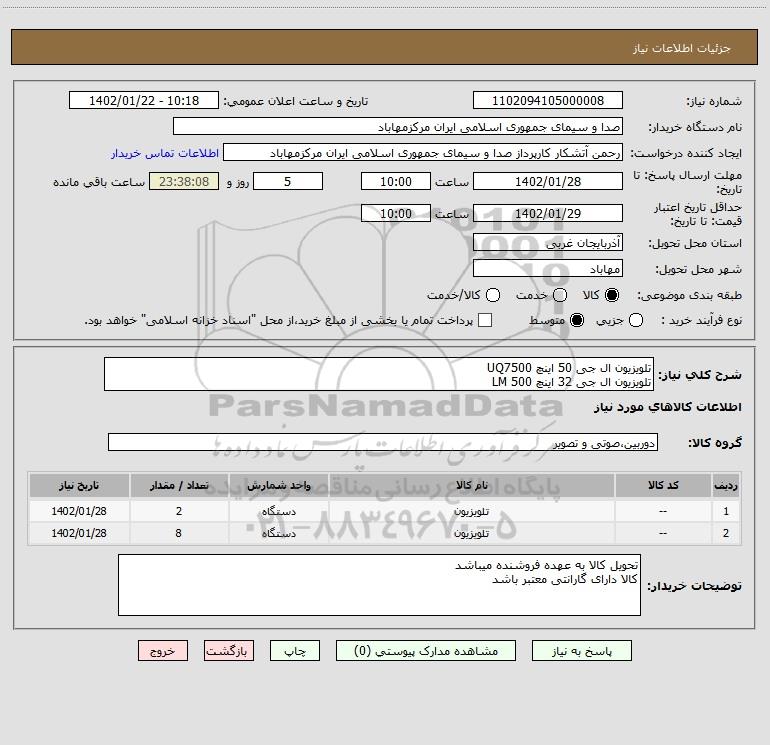Click the نام کالا column header

click(471, 485)
